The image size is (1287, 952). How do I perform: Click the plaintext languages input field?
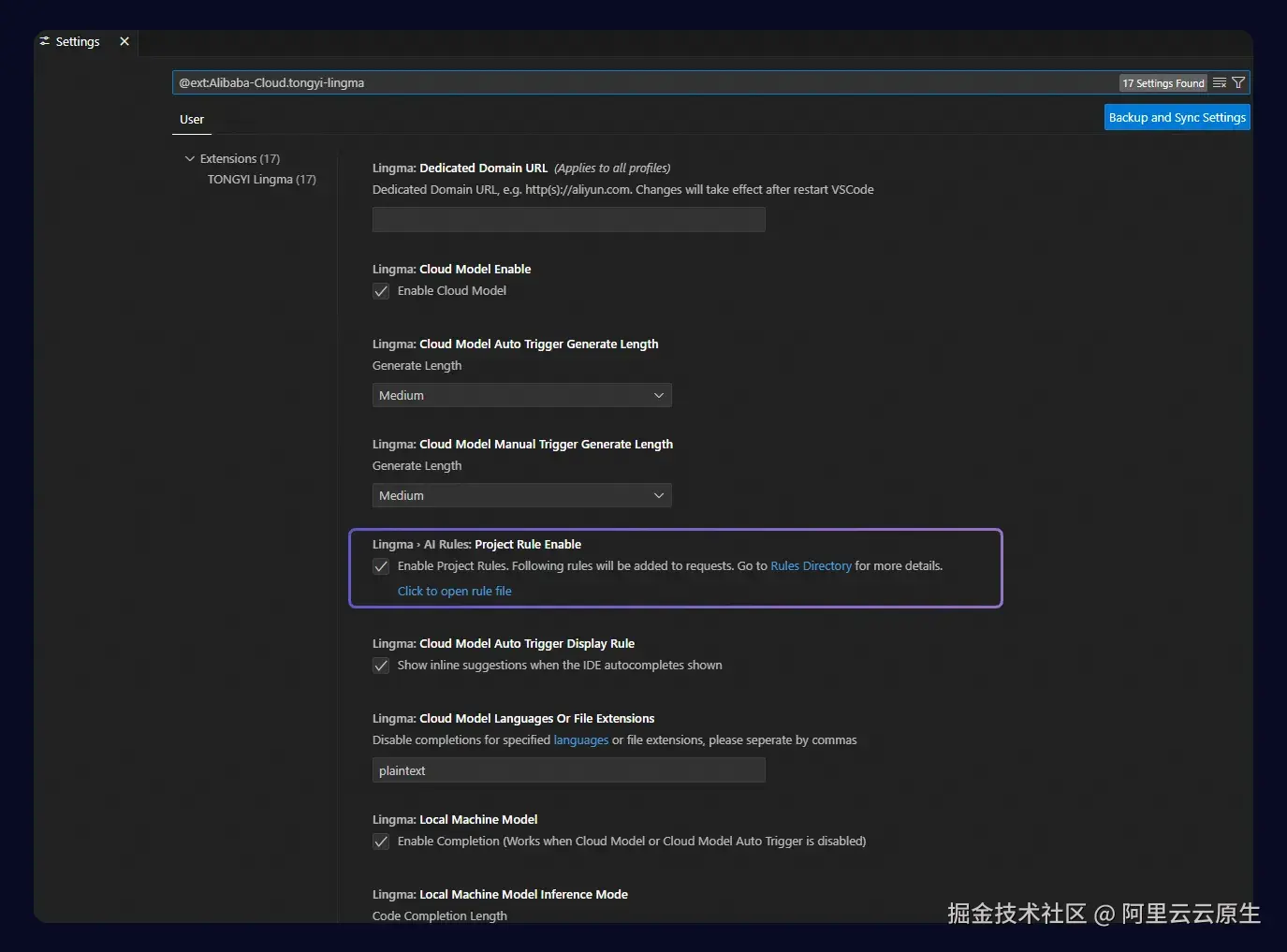pyautogui.click(x=569, y=770)
